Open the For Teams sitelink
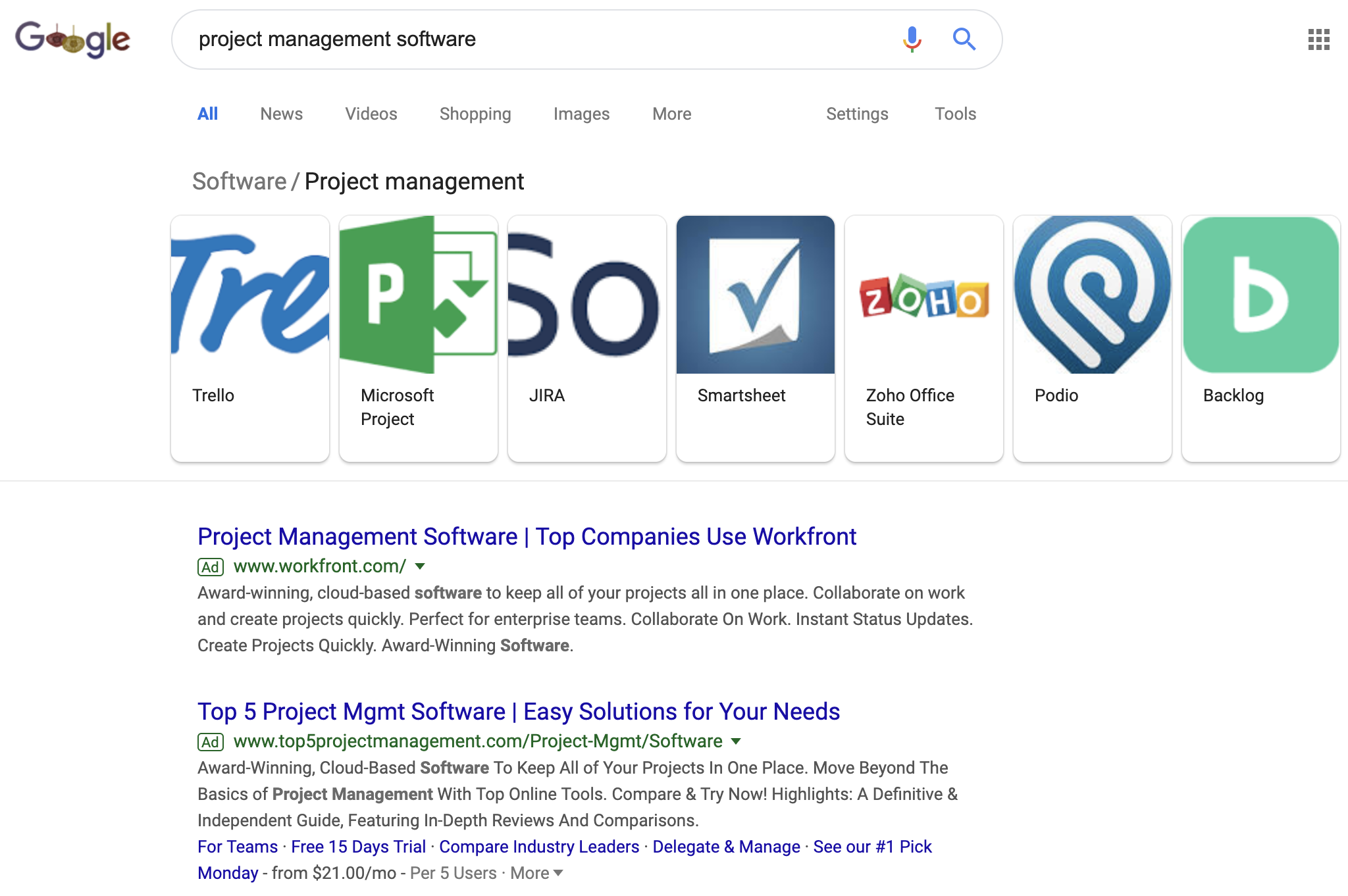The width and height of the screenshot is (1348, 896). [x=238, y=847]
